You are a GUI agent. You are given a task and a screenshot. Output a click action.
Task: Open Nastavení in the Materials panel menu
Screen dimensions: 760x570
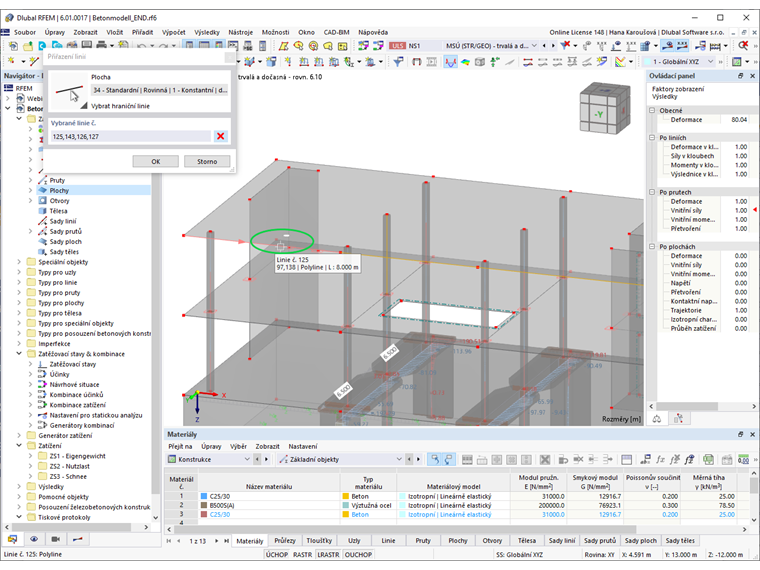coord(303,446)
